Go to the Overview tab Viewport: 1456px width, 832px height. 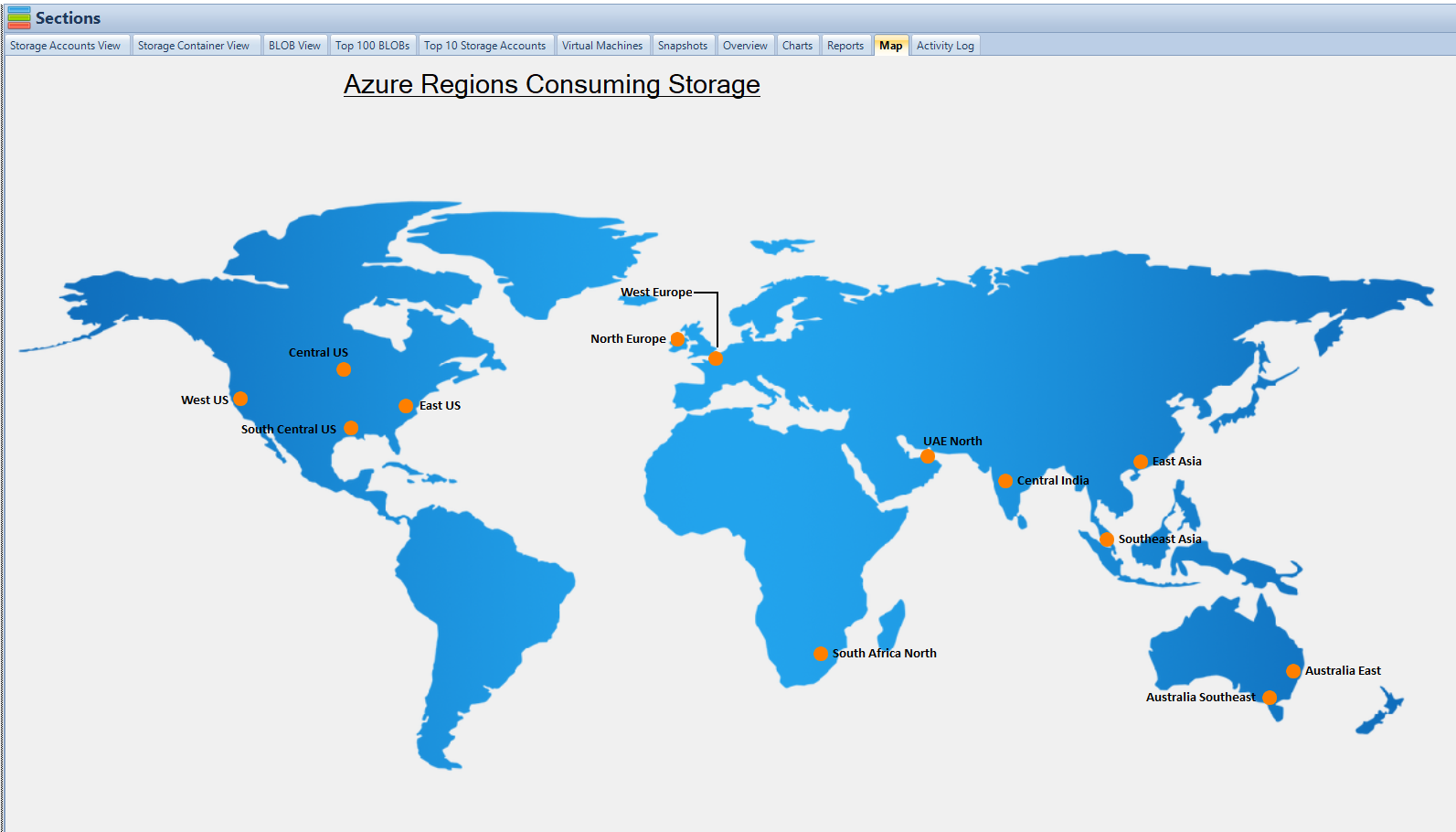click(x=745, y=46)
